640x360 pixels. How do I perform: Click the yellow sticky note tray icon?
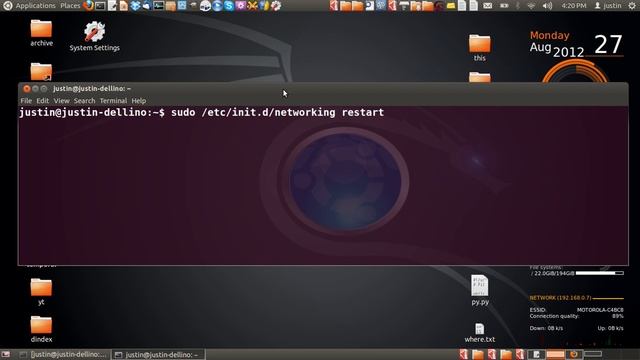[x=451, y=6]
